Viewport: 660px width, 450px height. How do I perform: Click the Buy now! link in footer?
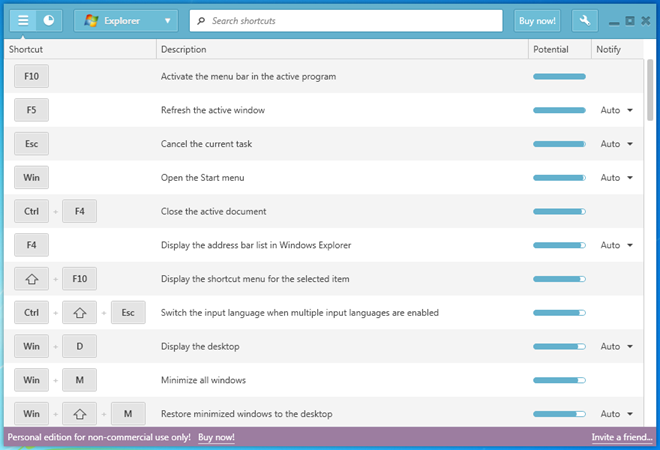(216, 438)
